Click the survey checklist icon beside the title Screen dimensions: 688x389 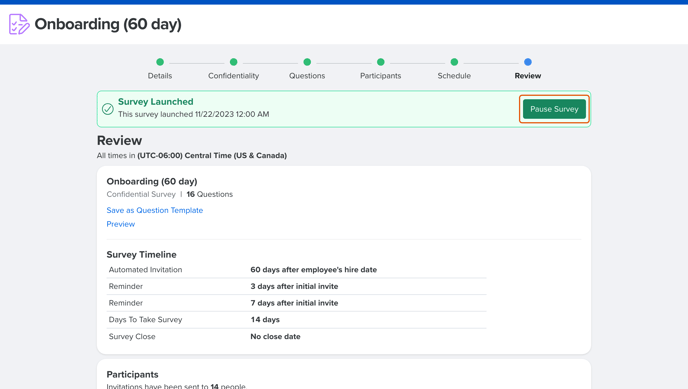point(19,24)
